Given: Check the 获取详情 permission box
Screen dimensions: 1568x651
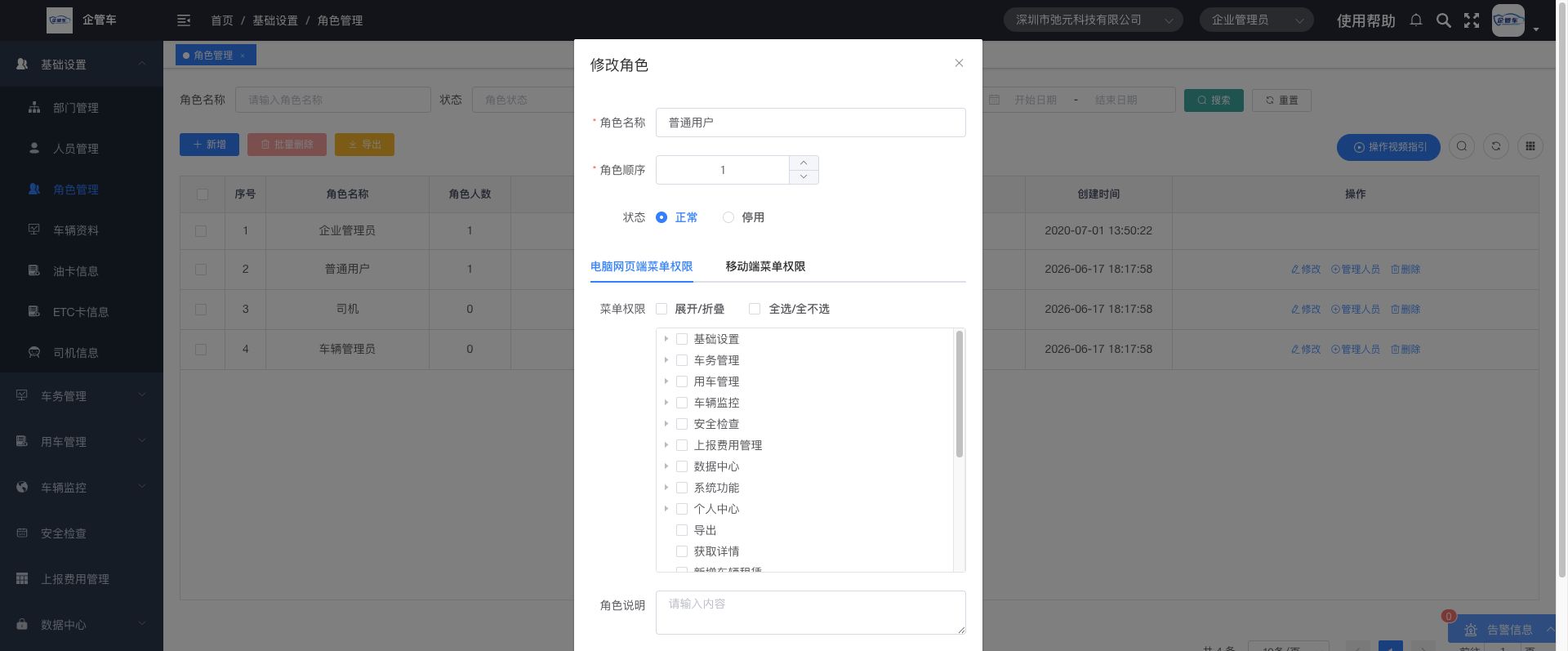Looking at the screenshot, I should 682,551.
